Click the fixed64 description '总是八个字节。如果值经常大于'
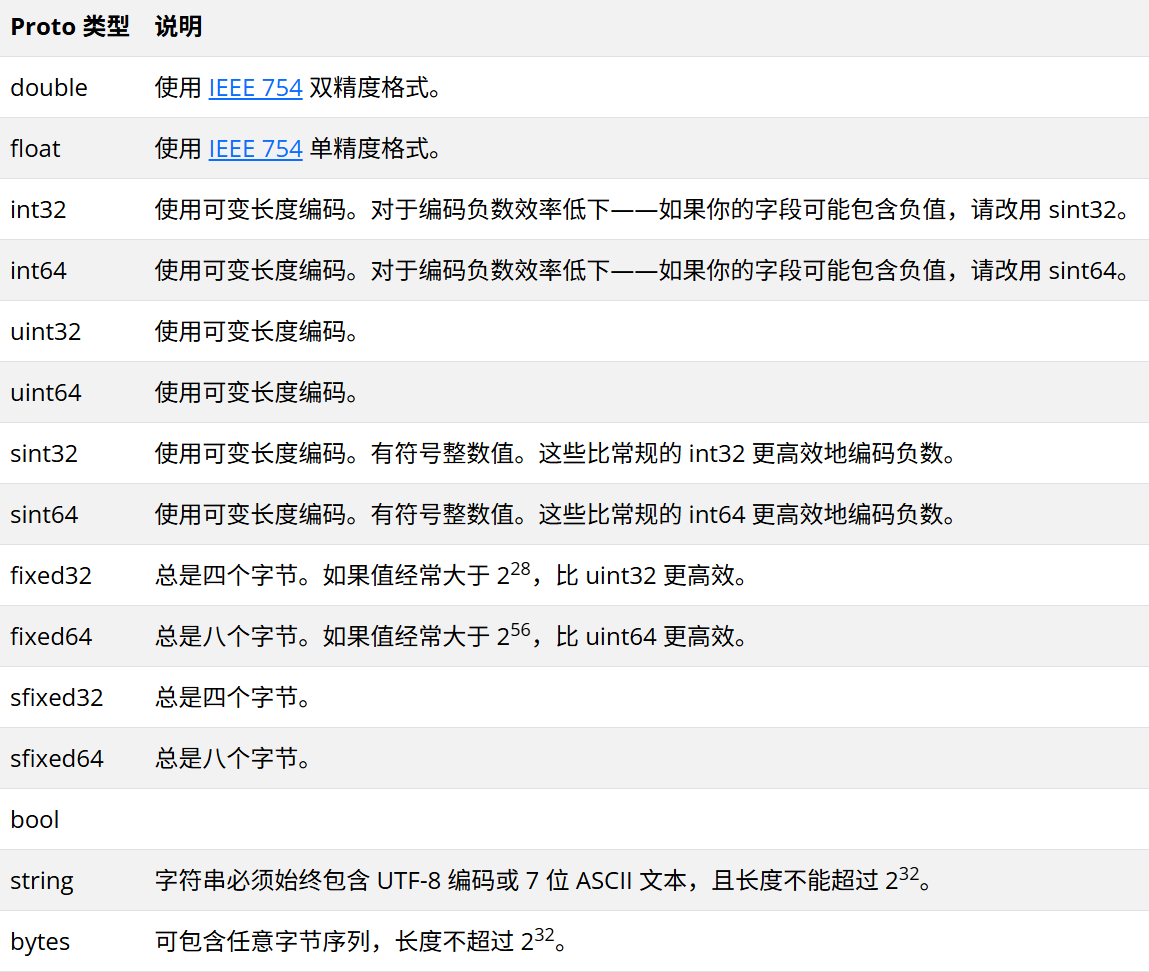The height and width of the screenshot is (972, 1149). pyautogui.click(x=322, y=636)
